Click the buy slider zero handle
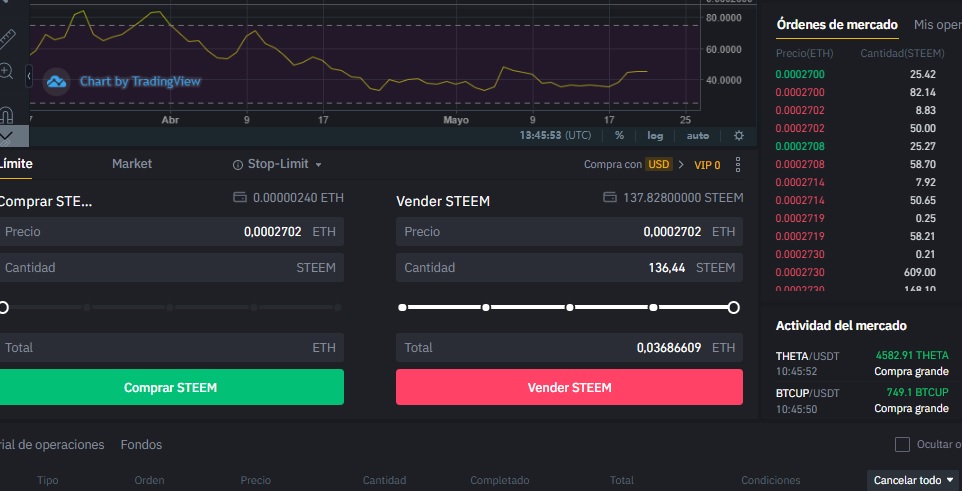 (4, 307)
